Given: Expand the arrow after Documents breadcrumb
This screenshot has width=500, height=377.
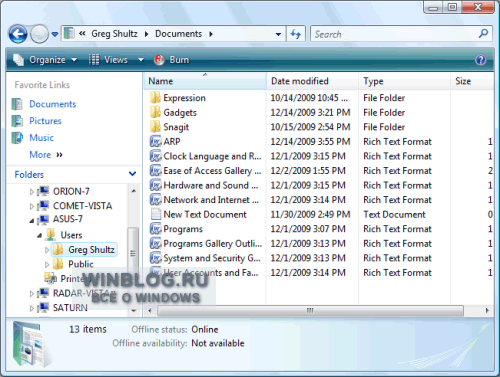Looking at the screenshot, I should click(x=211, y=34).
